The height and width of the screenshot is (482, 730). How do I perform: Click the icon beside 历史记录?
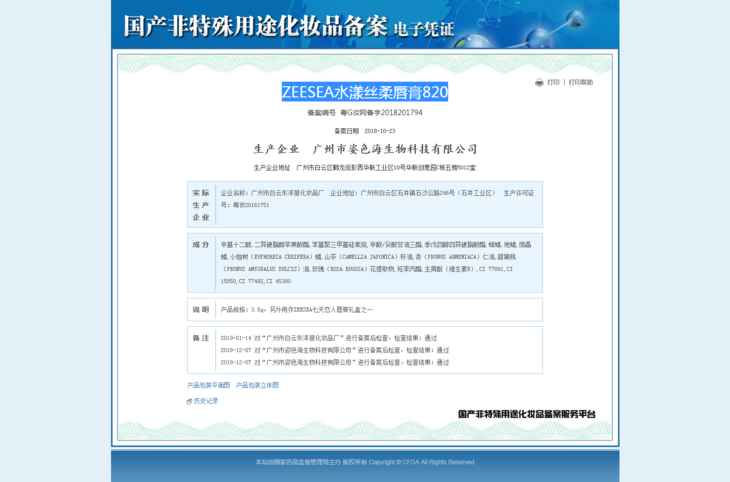pyautogui.click(x=189, y=401)
